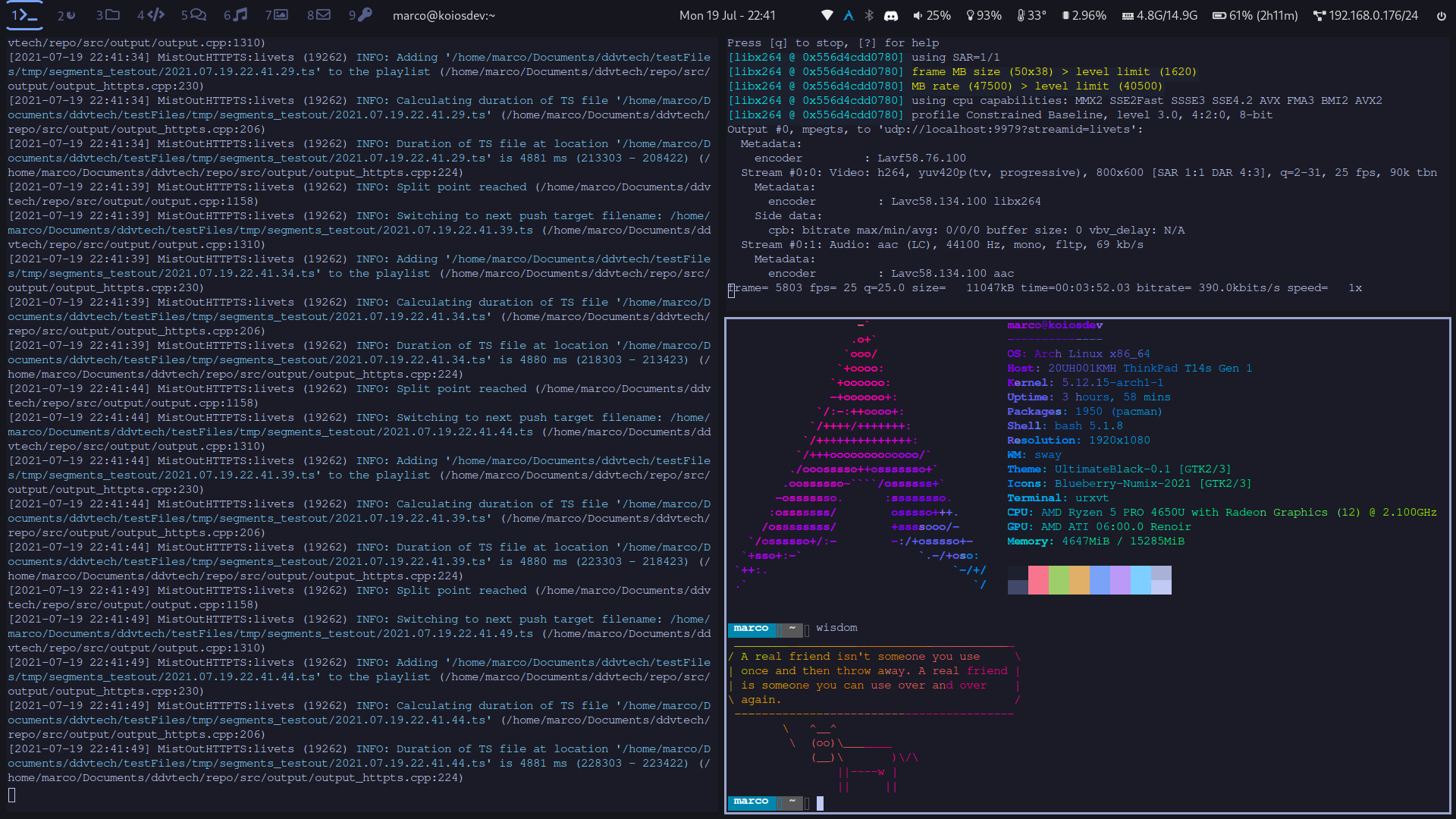1456x819 pixels.
Task: Click the battery 61% indicator
Action: 1255,15
